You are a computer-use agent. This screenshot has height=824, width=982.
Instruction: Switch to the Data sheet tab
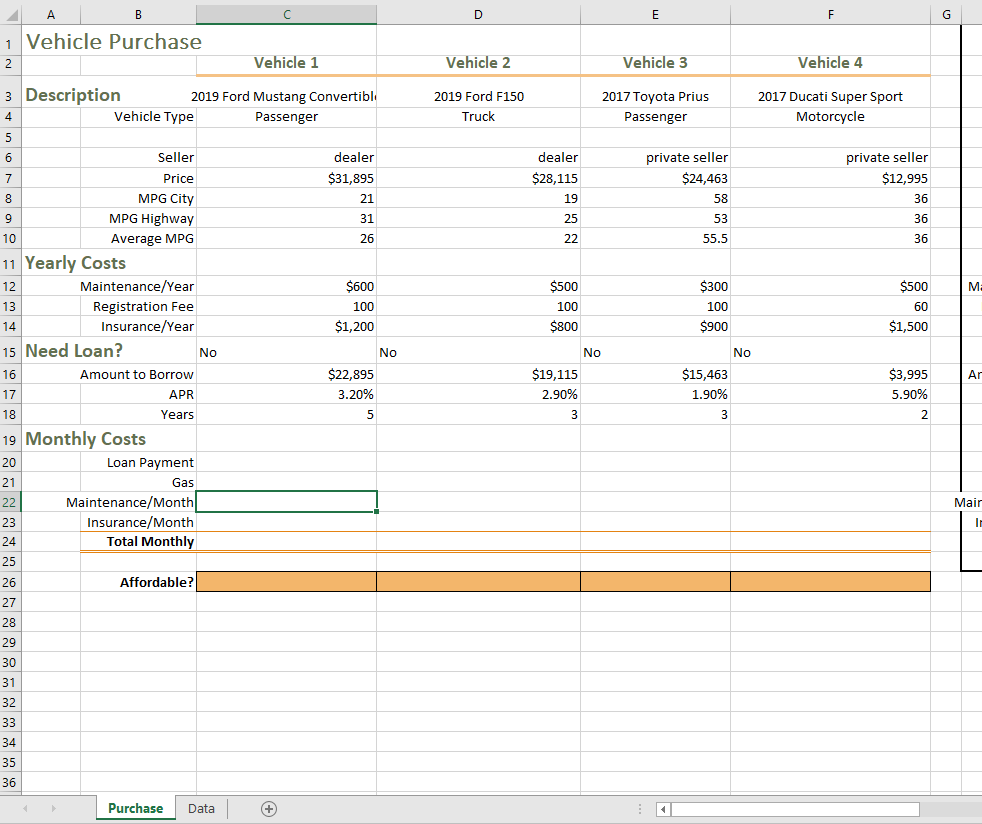[200, 808]
